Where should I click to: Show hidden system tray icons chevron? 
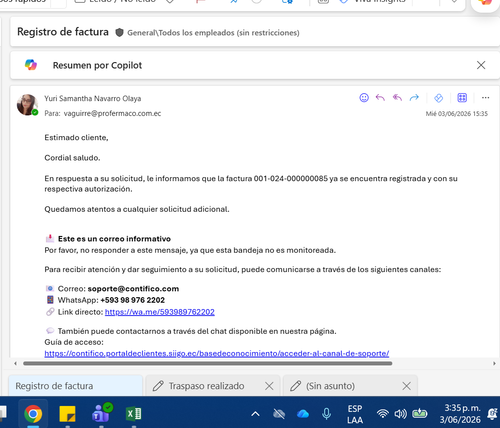click(x=255, y=414)
